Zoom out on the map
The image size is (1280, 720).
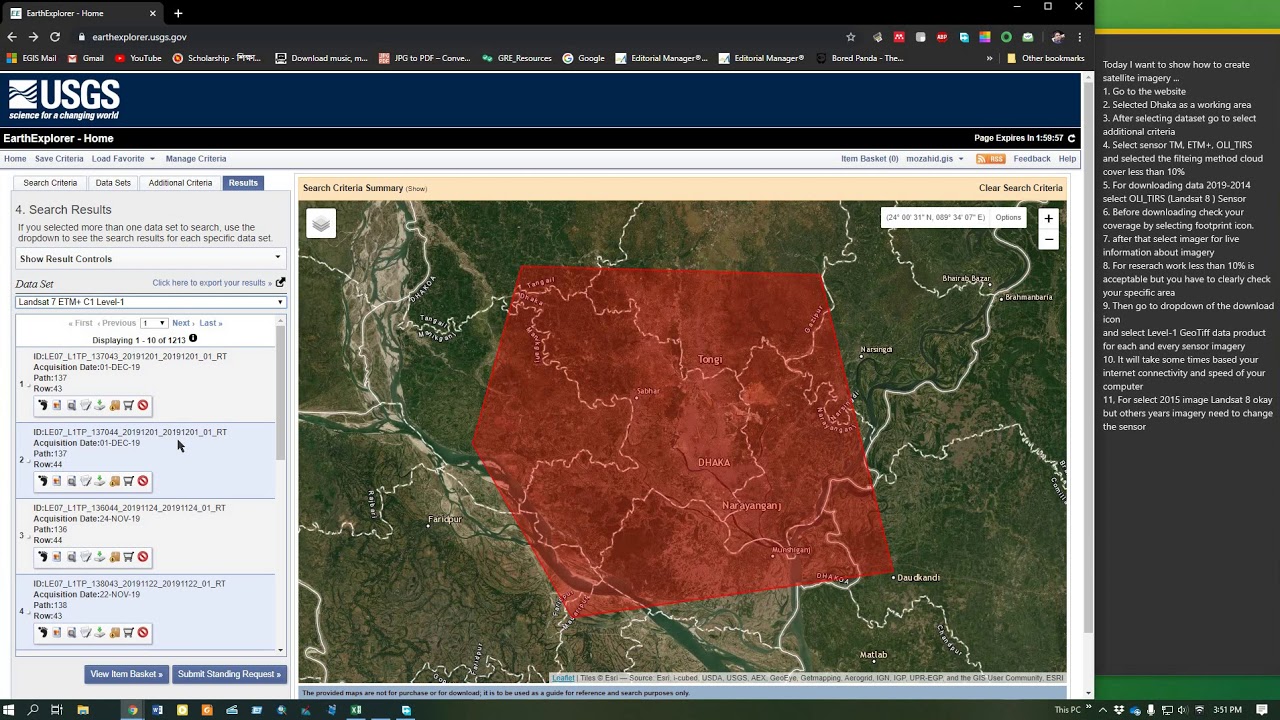(x=1048, y=239)
